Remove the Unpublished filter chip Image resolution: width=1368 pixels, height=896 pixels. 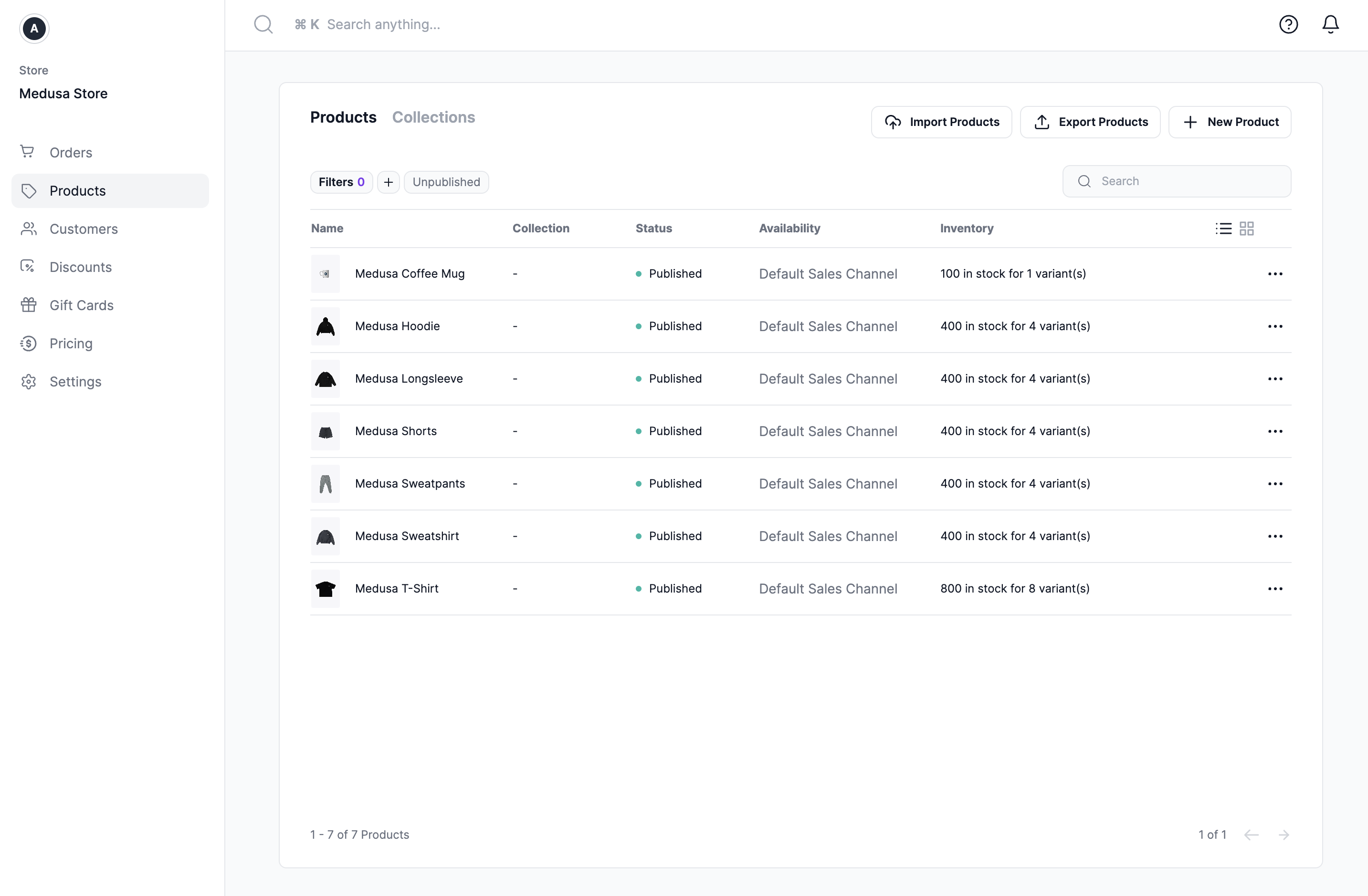coord(446,181)
